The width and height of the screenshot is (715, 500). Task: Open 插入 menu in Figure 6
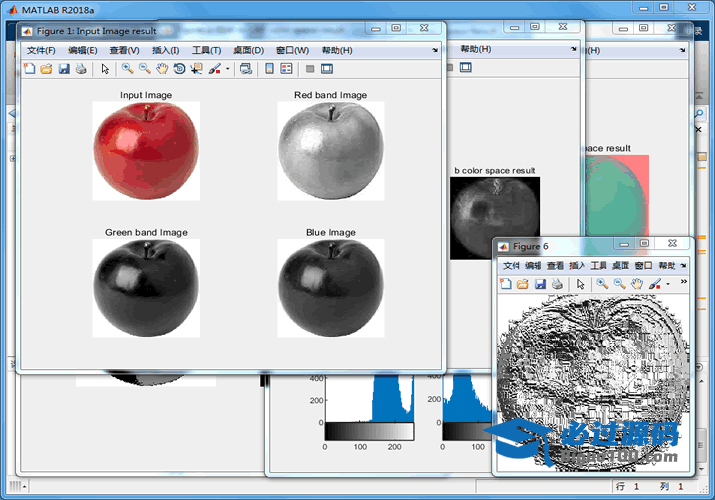coord(577,265)
